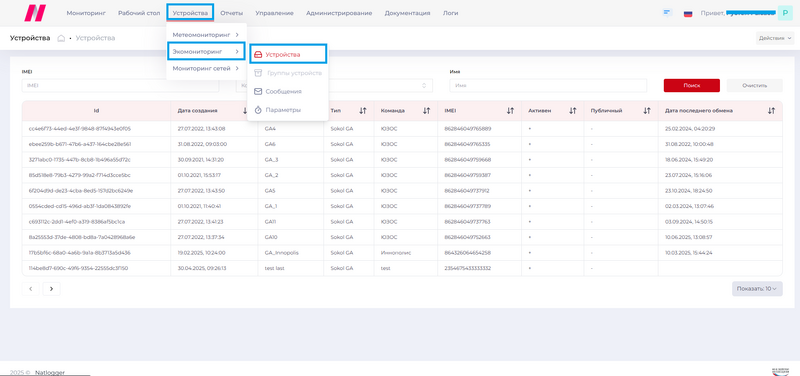The height and width of the screenshot is (376, 800).
Task: Open the Действия dropdown
Action: click(775, 38)
